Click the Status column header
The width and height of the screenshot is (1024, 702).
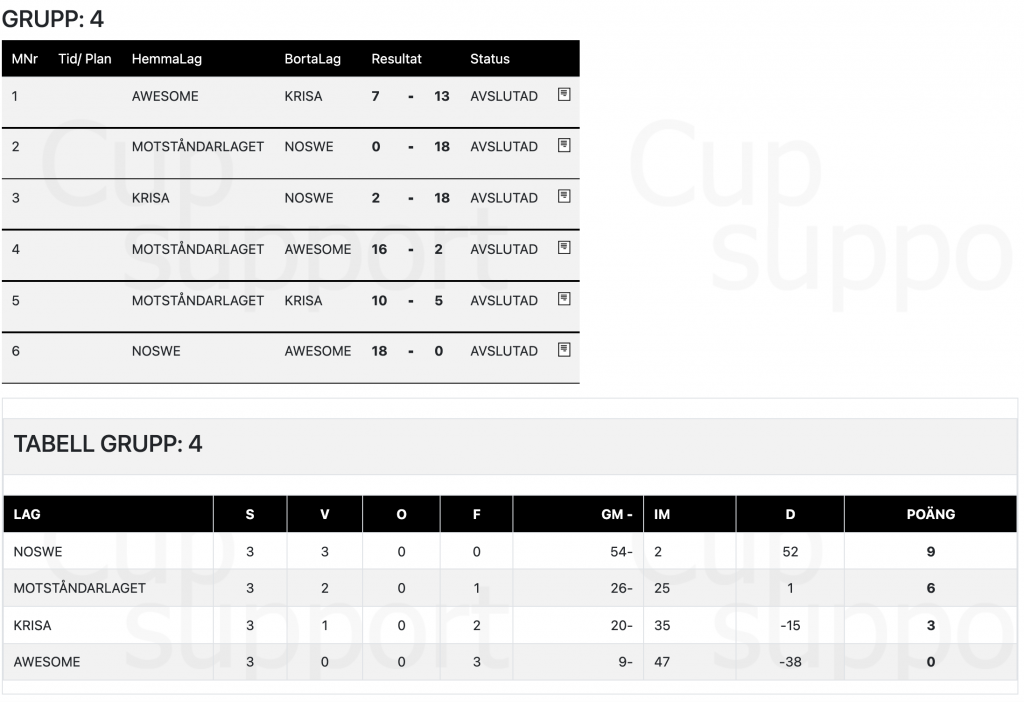pos(490,59)
